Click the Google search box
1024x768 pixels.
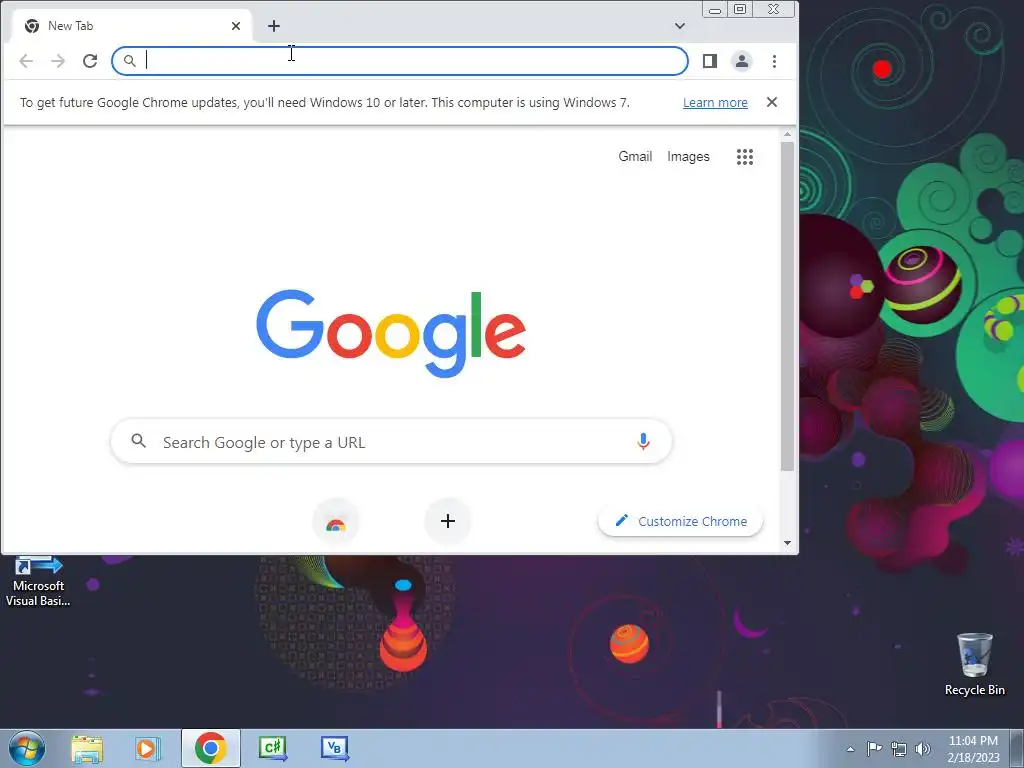tap(392, 442)
